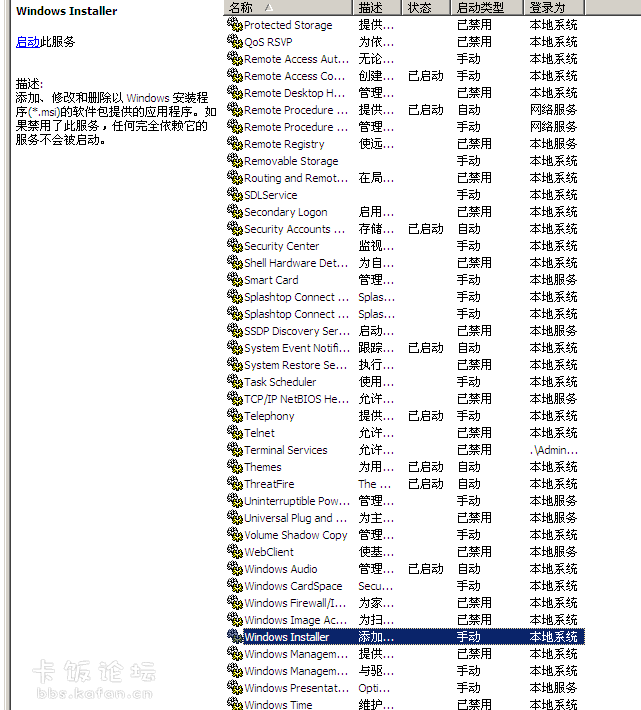Viewport: 641px width, 710px height.
Task: Select the Remote Access Connection service name
Action: coord(296,76)
